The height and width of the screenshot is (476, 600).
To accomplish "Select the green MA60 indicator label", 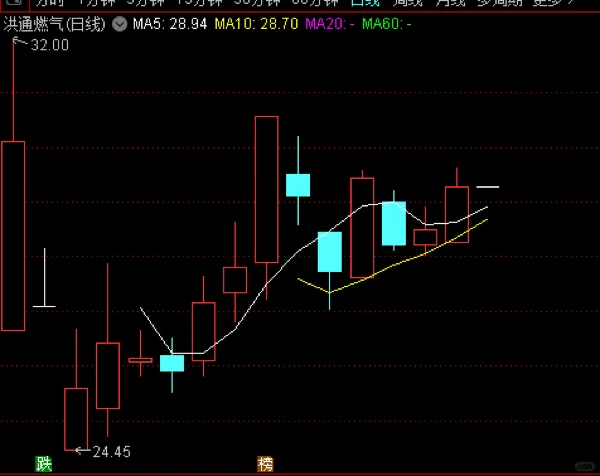I will point(387,24).
